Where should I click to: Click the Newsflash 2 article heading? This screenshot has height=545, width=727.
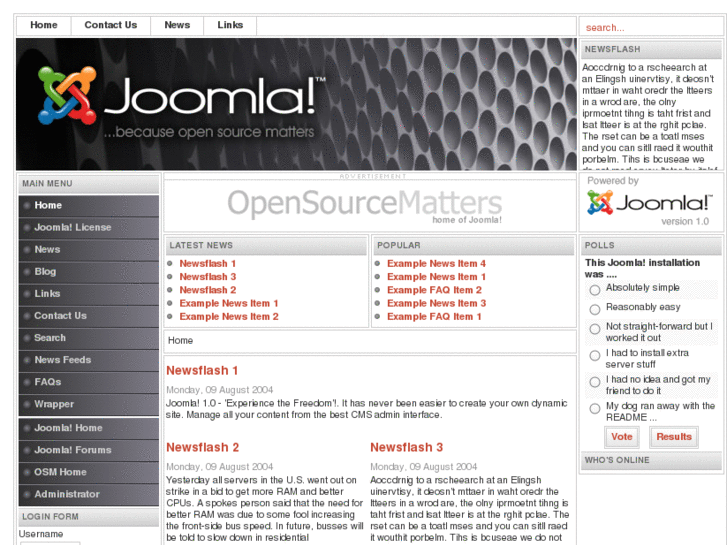pos(203,448)
